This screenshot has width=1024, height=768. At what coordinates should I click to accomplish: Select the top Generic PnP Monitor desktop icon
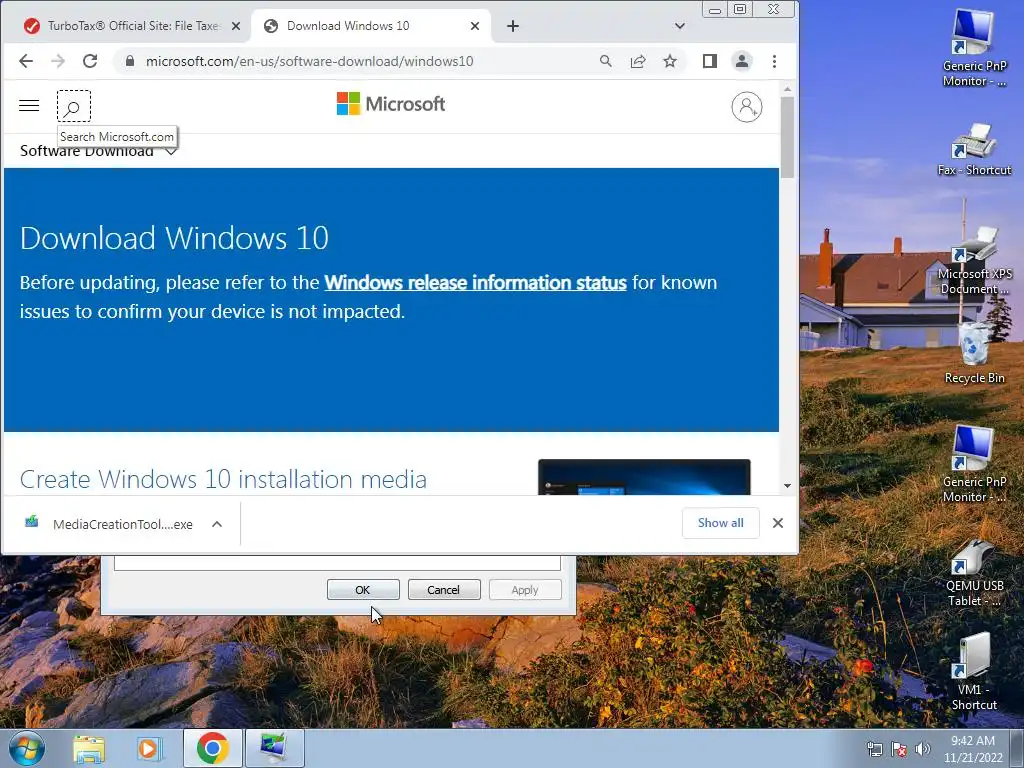tap(974, 48)
